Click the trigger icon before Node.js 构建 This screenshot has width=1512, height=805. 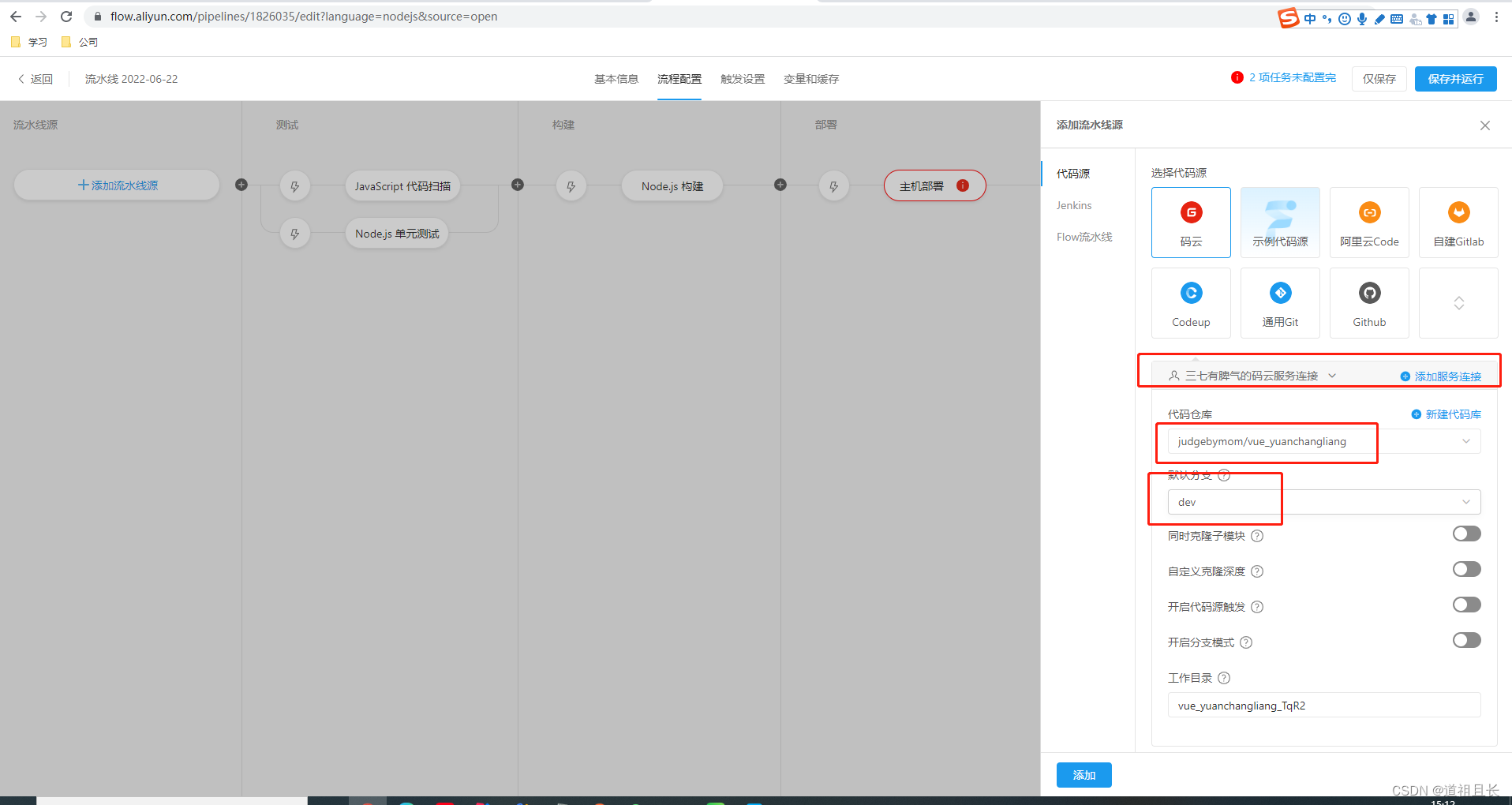[x=571, y=186]
